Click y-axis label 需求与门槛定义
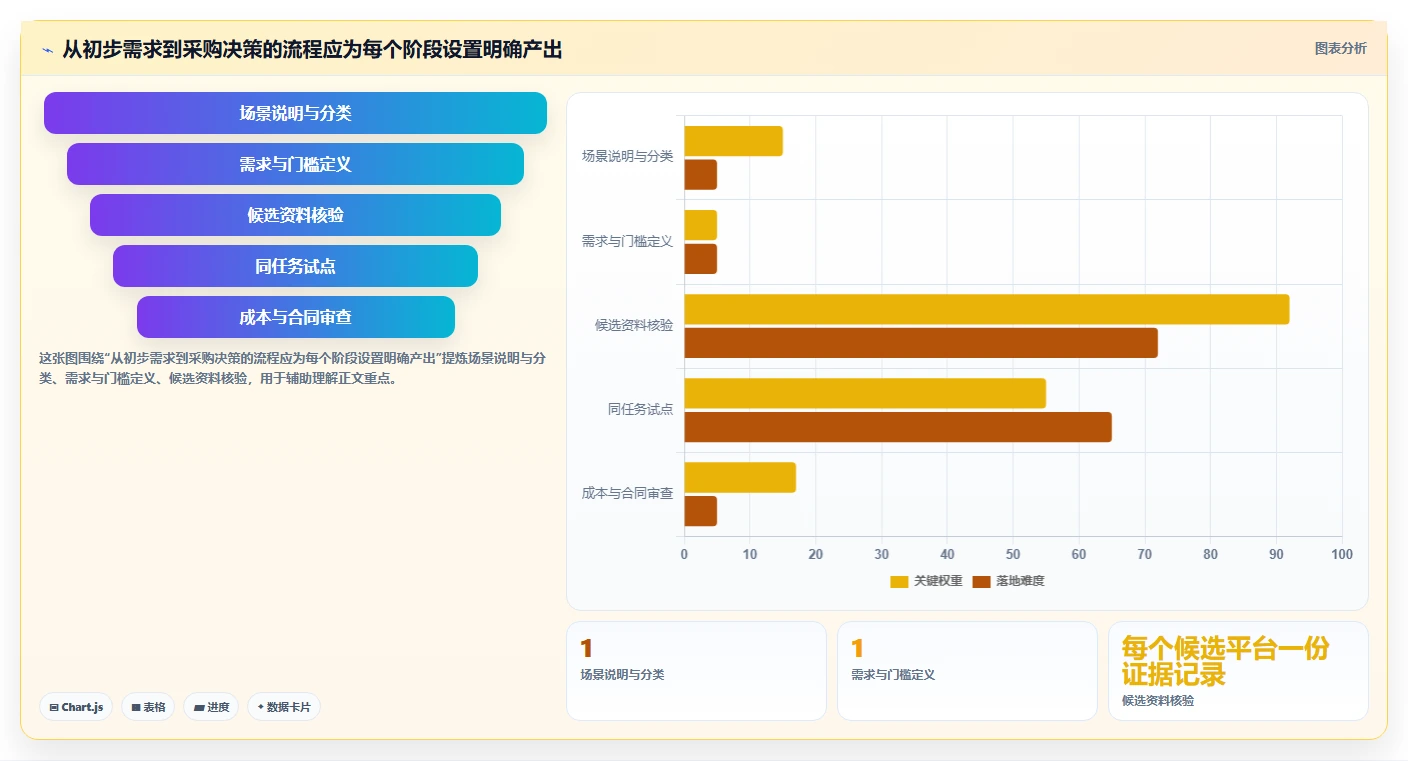The image size is (1408, 761). tap(627, 241)
